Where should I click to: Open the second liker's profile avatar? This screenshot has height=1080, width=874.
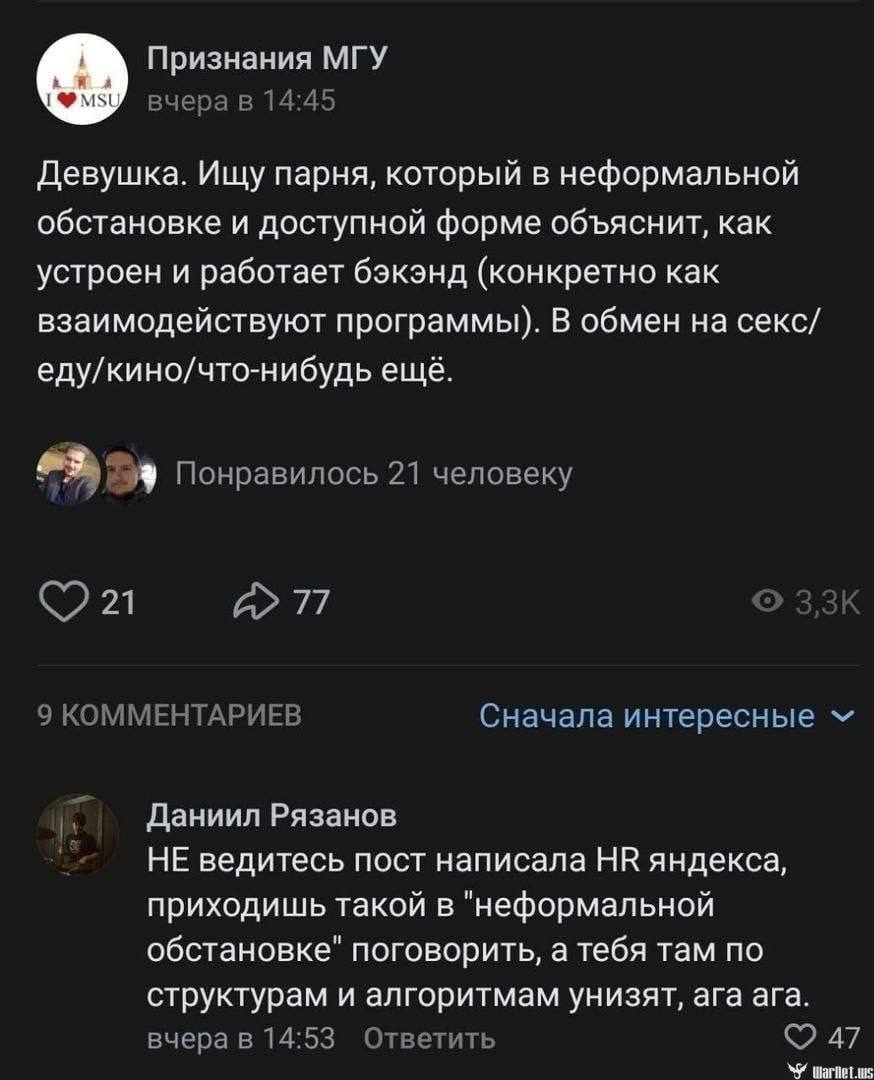point(125,473)
